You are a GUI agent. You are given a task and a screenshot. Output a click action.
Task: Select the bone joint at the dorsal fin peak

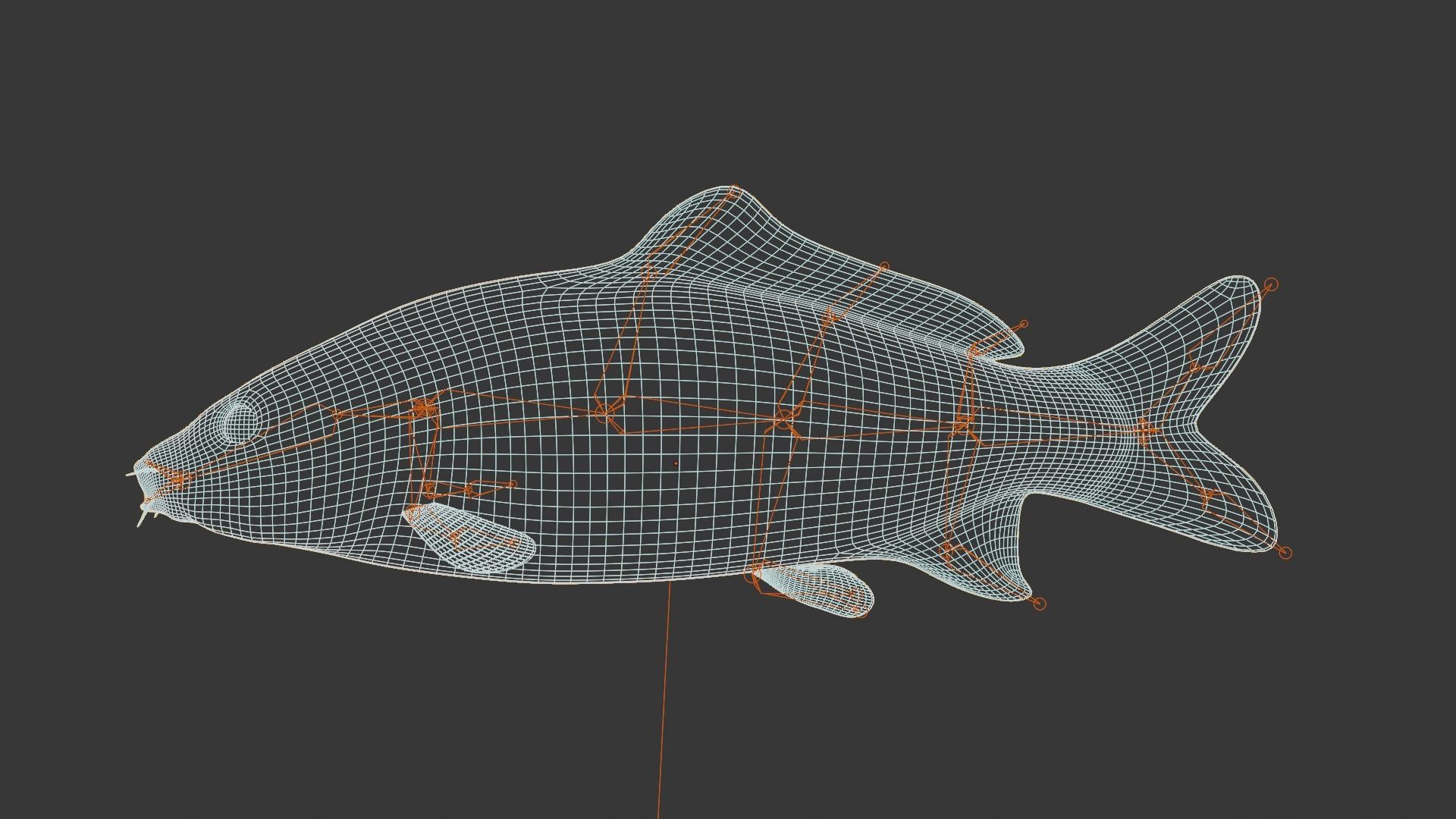point(733,193)
